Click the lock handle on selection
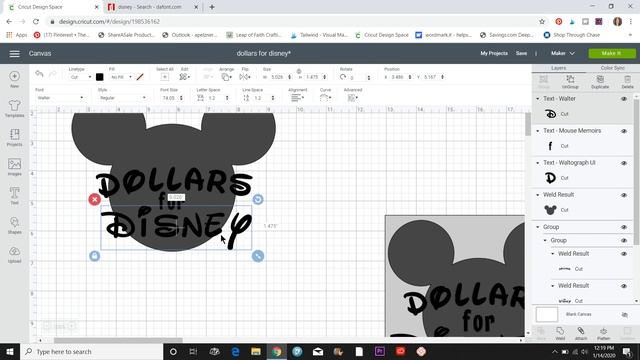The height and width of the screenshot is (360, 640). click(94, 256)
